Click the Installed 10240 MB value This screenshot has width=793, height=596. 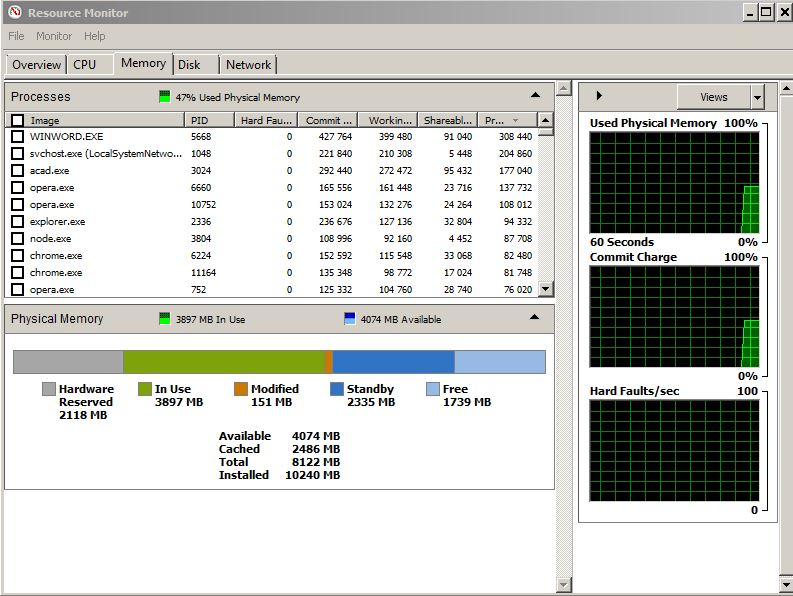tap(313, 475)
